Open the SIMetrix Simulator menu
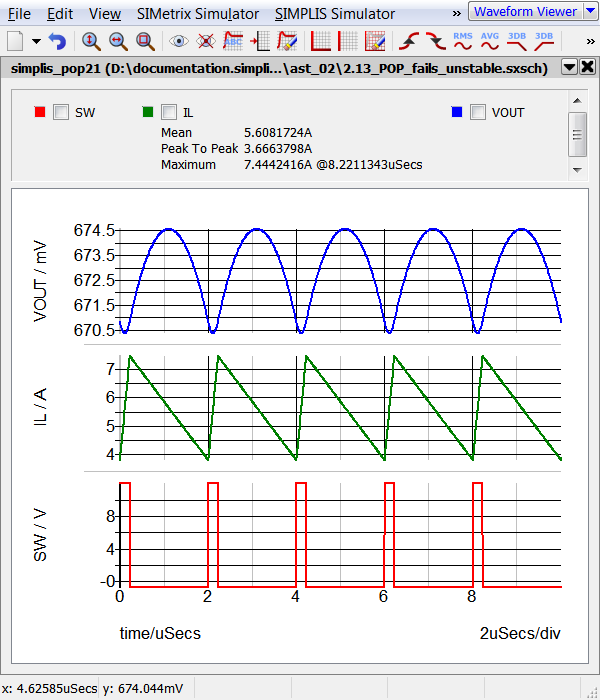 198,14
